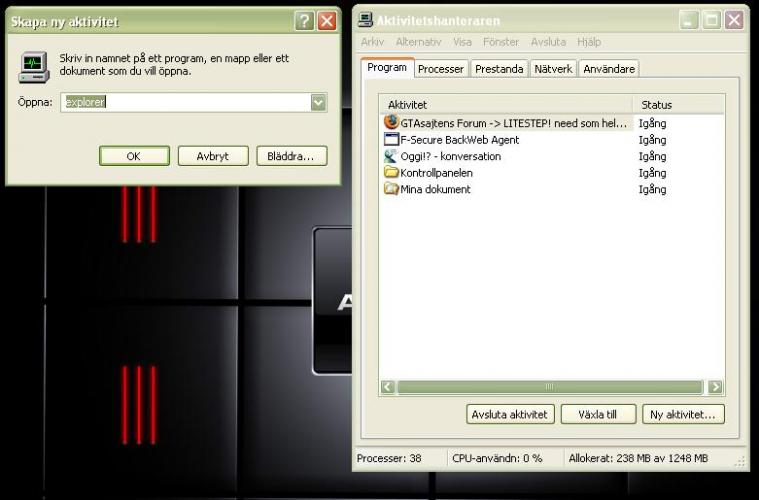This screenshot has width=759, height=500.
Task: Click Avsluta aktivitet button
Action: pos(510,415)
